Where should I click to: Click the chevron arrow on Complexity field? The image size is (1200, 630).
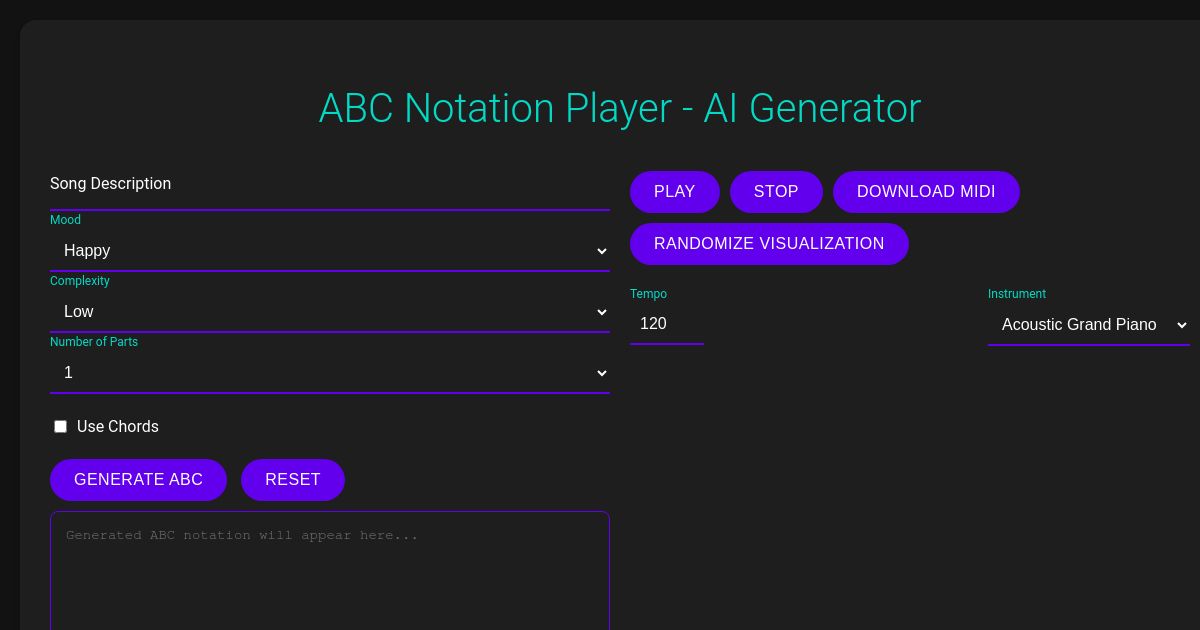pos(602,312)
